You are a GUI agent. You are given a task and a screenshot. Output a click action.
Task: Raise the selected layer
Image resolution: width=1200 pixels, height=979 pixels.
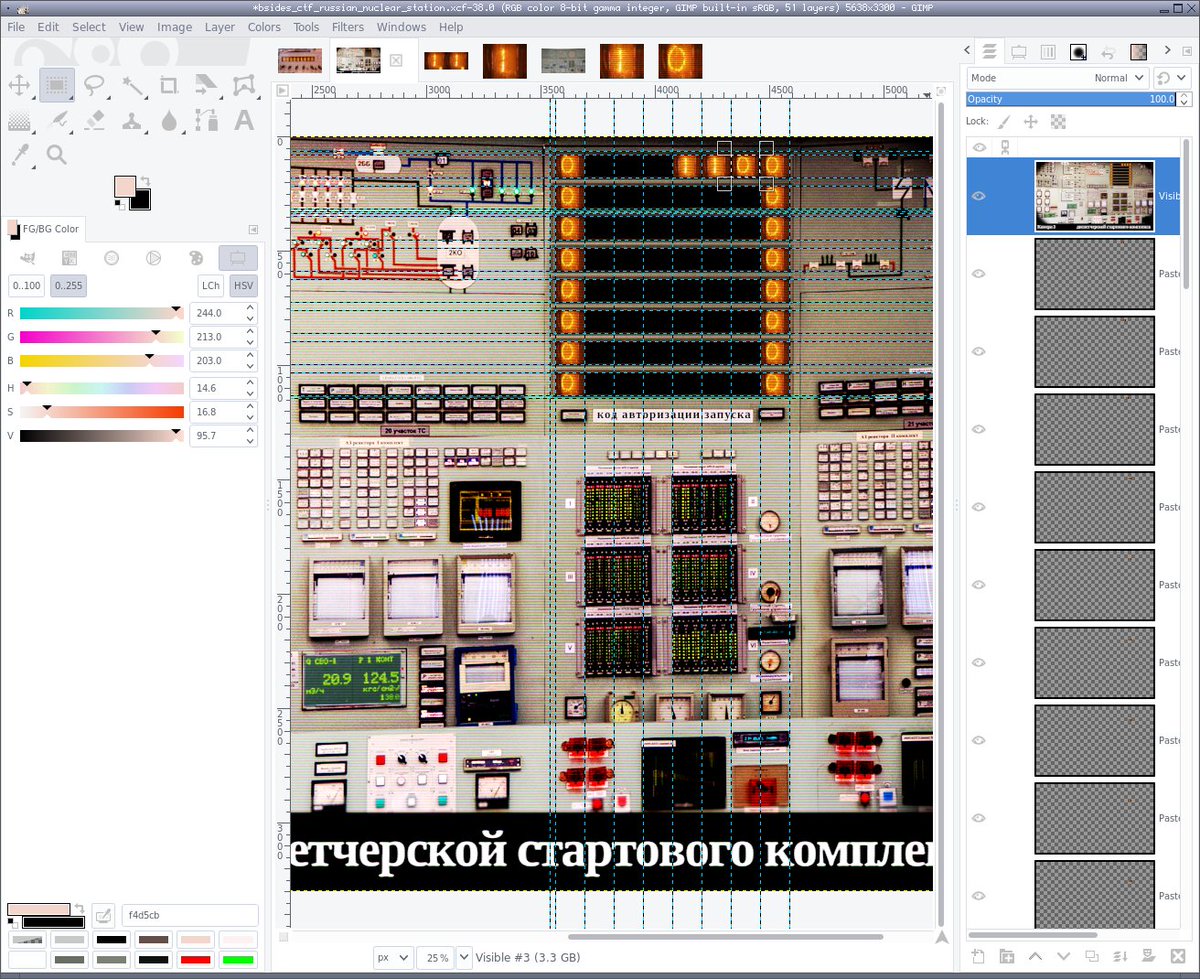coord(1035,957)
